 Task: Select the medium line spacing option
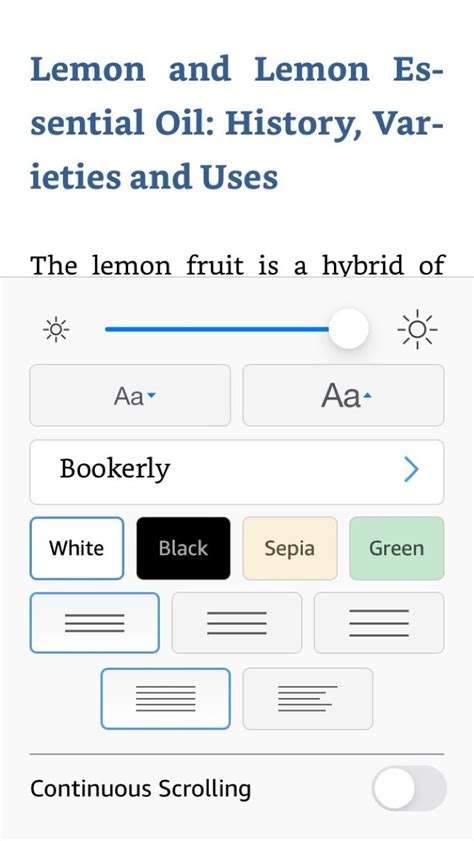point(236,623)
